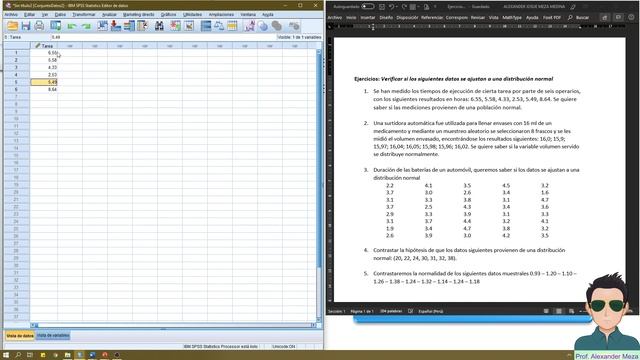
Task: Redo action in SPSS toolbar
Action: 86,26
